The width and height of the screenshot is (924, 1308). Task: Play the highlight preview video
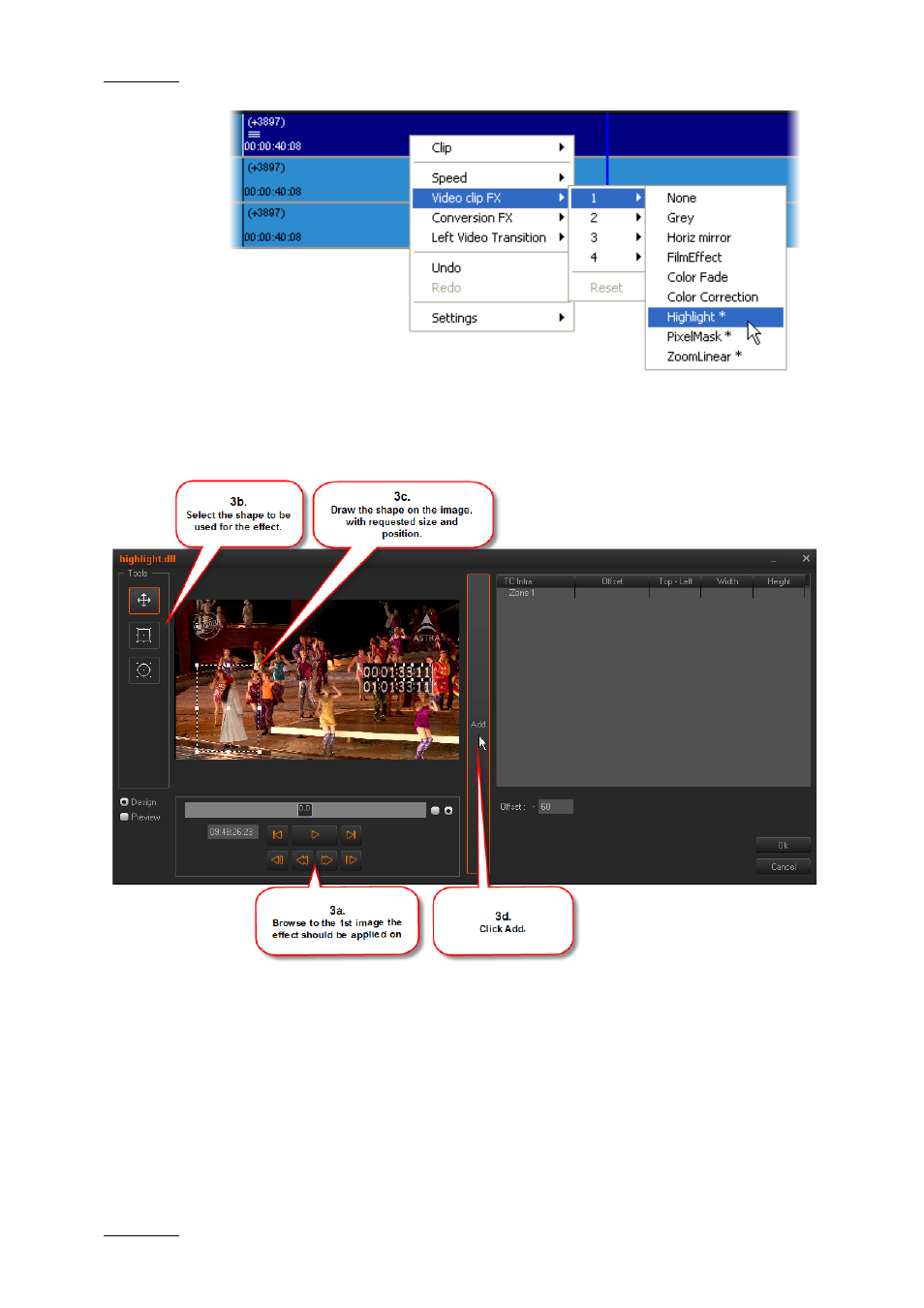tap(315, 834)
